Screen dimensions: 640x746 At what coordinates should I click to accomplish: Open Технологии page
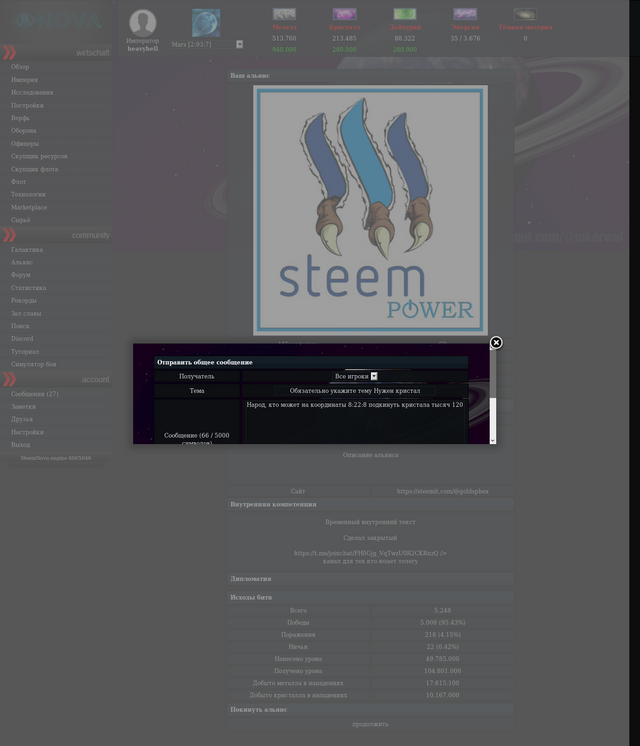[28, 194]
